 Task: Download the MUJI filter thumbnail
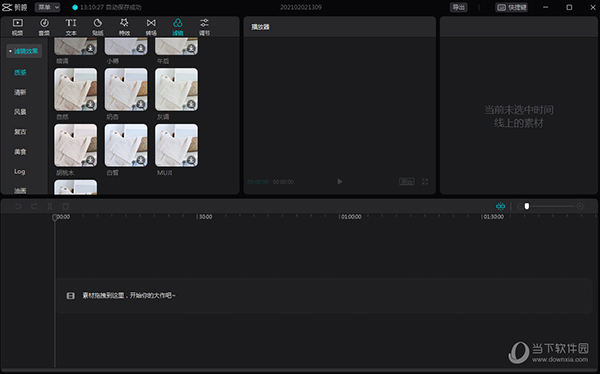click(191, 160)
